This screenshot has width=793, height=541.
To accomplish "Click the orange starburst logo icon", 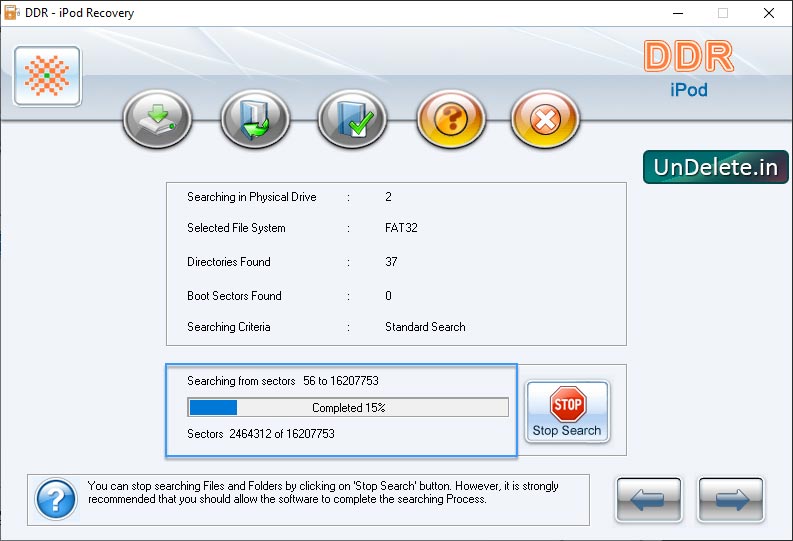I will click(x=48, y=76).
